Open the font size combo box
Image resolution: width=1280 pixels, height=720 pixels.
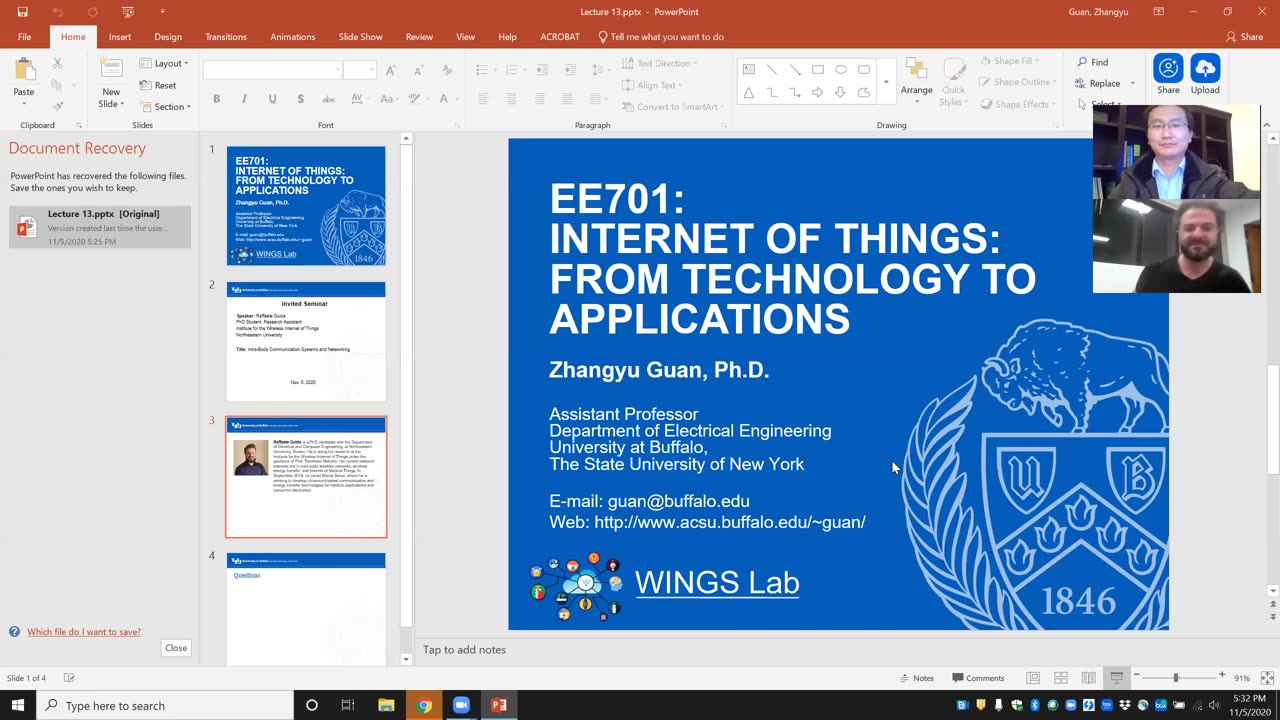coord(358,70)
